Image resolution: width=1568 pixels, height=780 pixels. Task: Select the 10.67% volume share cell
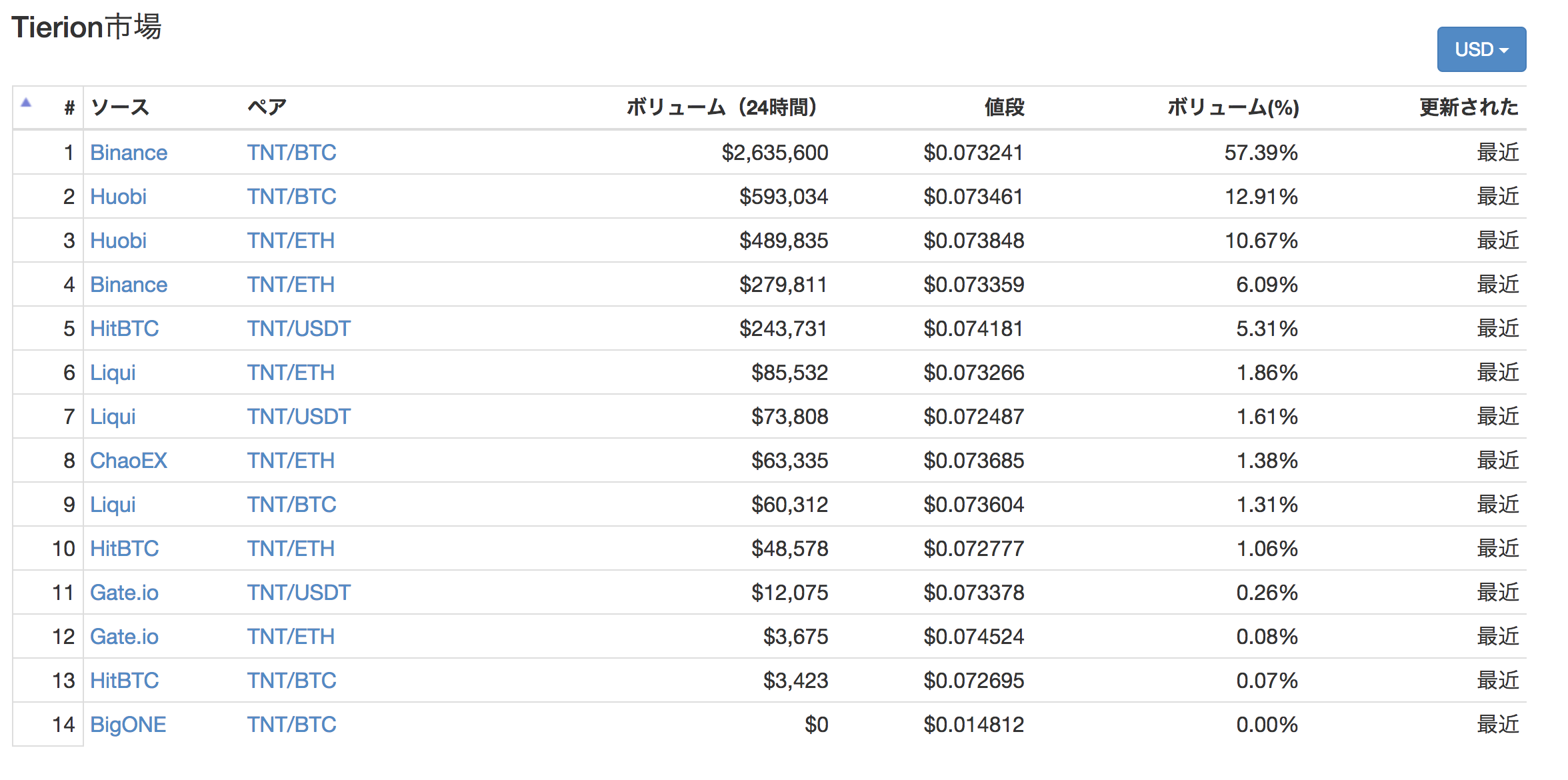(x=1261, y=241)
